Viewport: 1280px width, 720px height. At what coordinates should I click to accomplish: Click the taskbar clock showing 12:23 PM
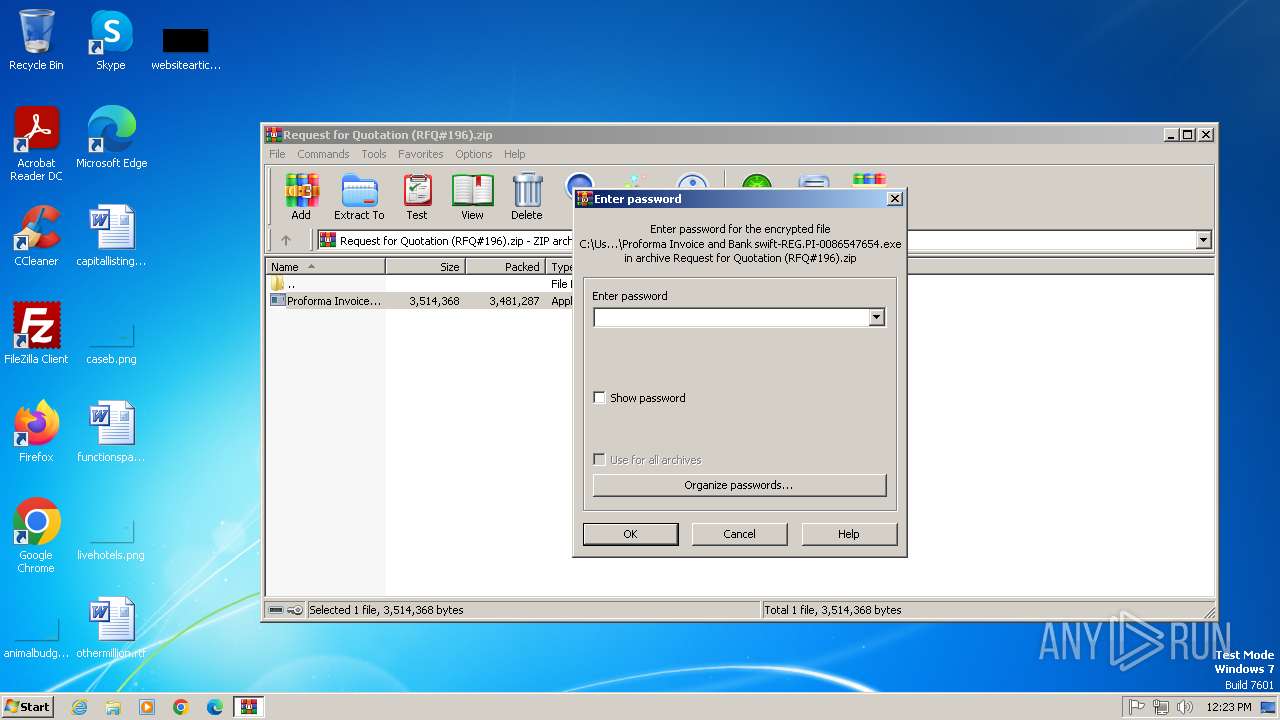(x=1229, y=707)
